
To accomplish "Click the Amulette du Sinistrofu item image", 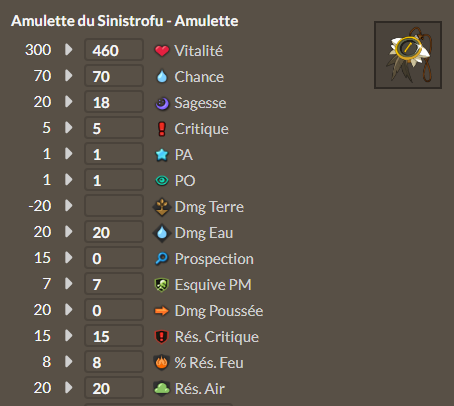I will point(408,55).
